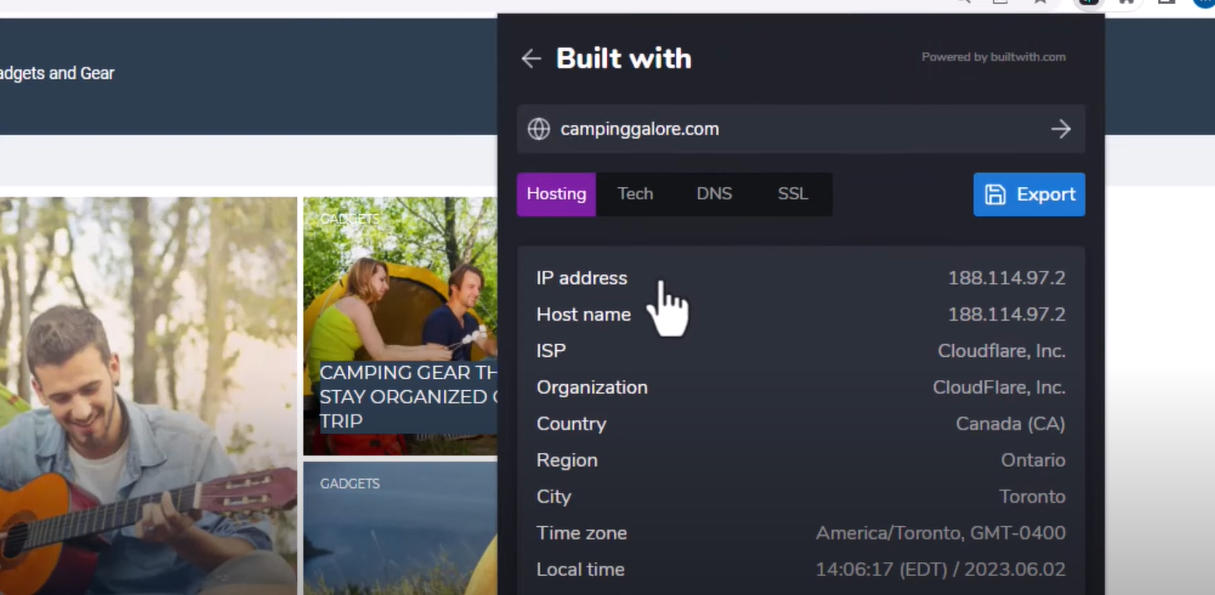Click the Country label

tap(571, 424)
